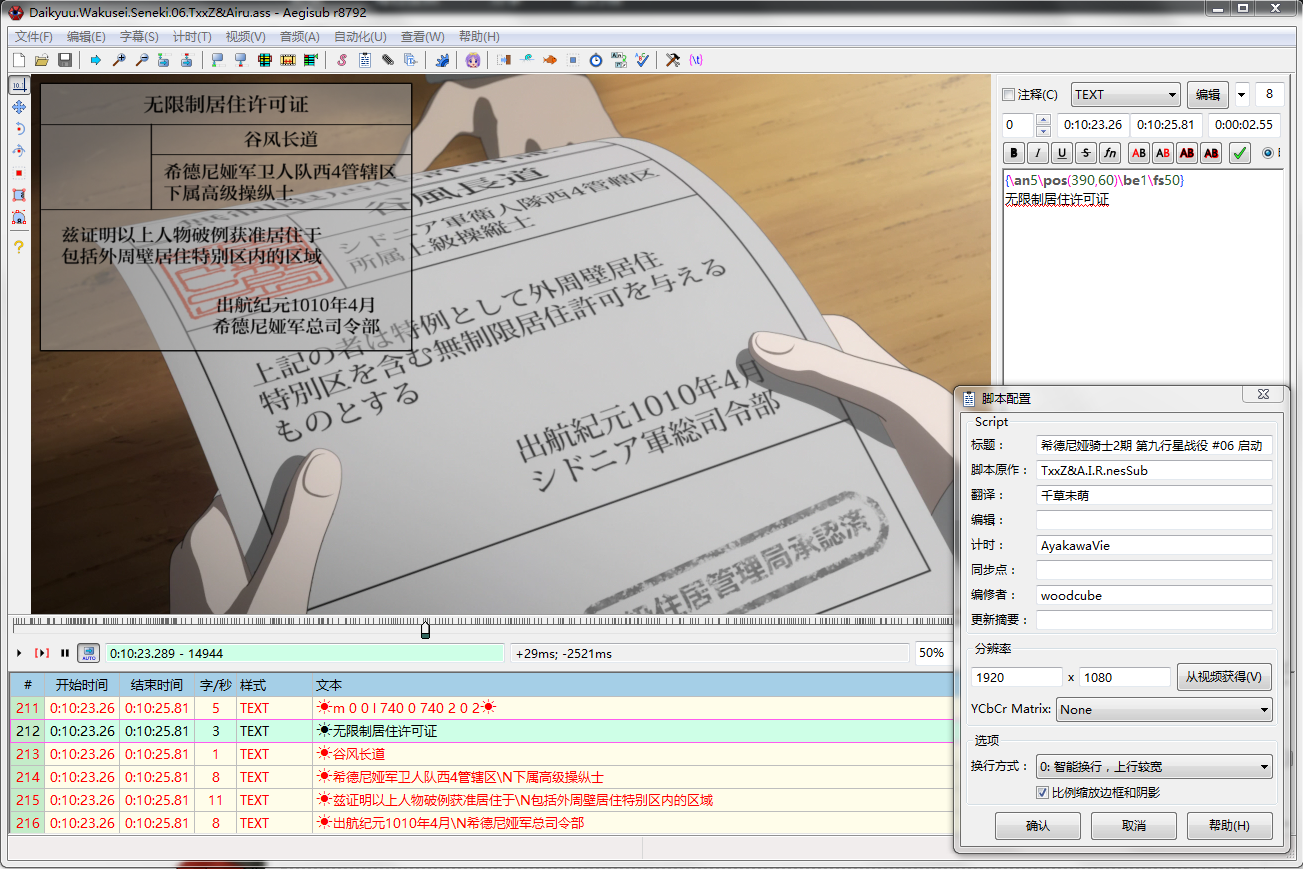Screen dimensions: 1303x869
Task: Select the Rotate on Z axis tool
Action: [18, 129]
